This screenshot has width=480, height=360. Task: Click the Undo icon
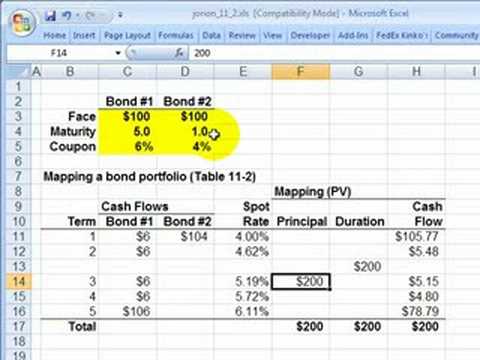coord(67,15)
